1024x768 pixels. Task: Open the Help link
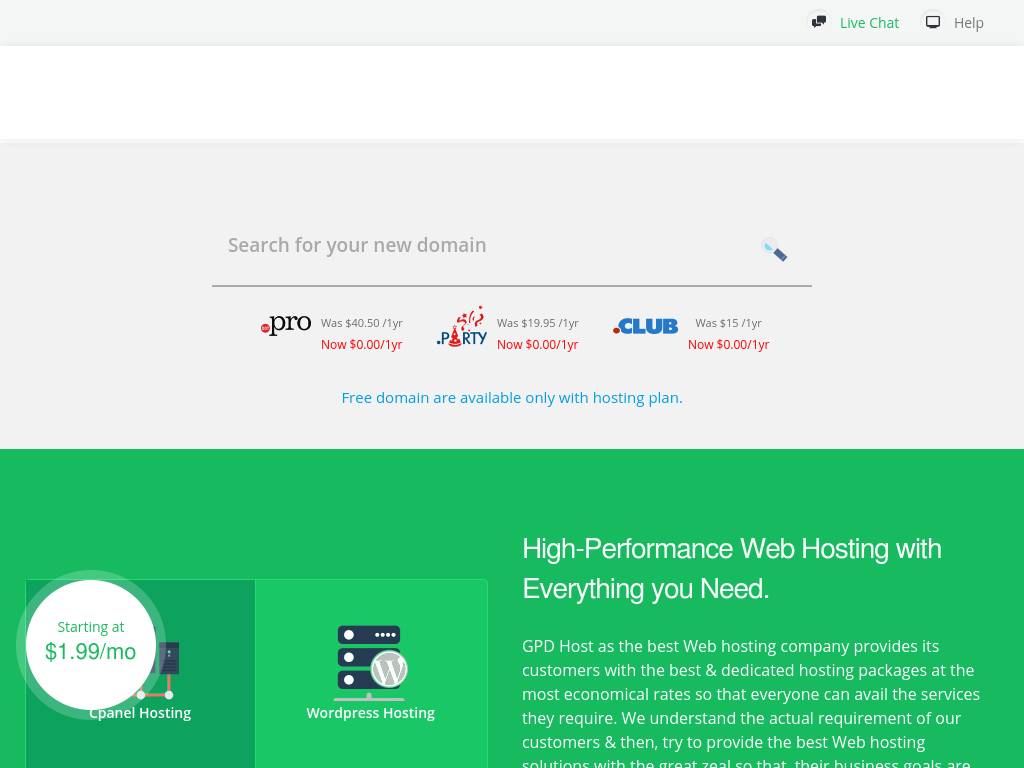pyautogui.click(x=968, y=23)
